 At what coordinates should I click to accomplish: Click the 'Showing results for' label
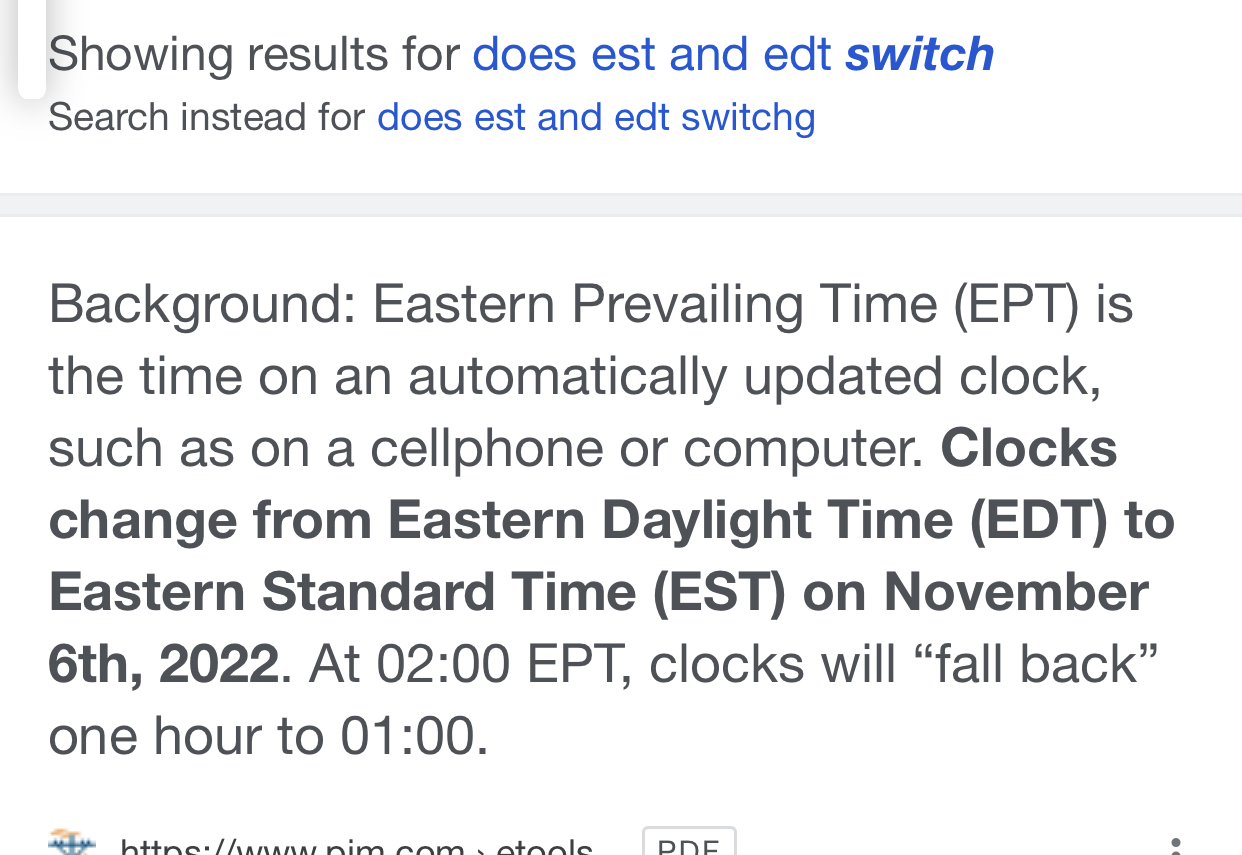[x=254, y=53]
